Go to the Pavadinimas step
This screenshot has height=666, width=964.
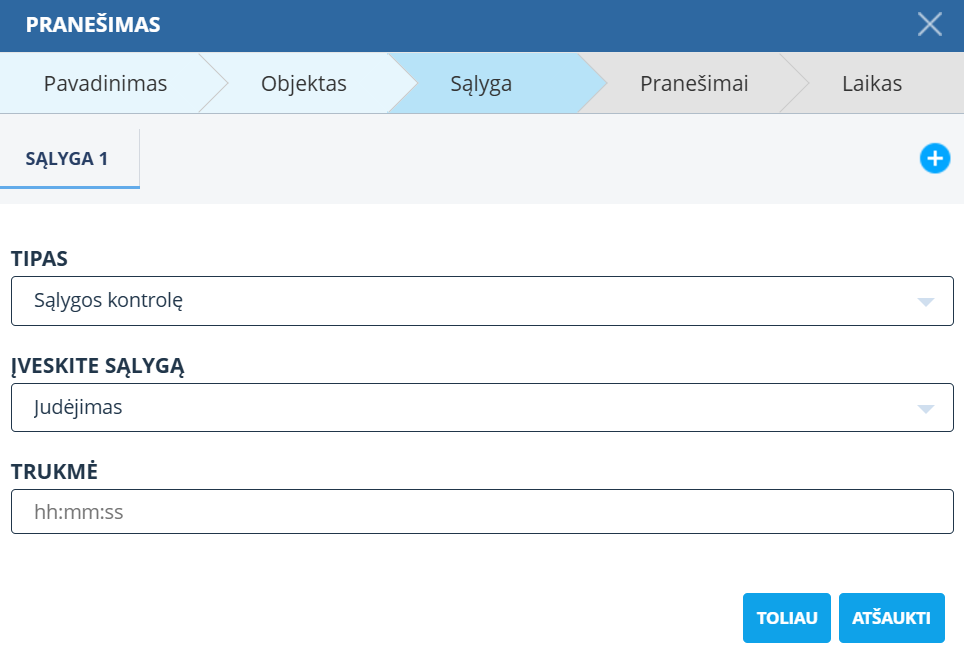click(x=105, y=84)
